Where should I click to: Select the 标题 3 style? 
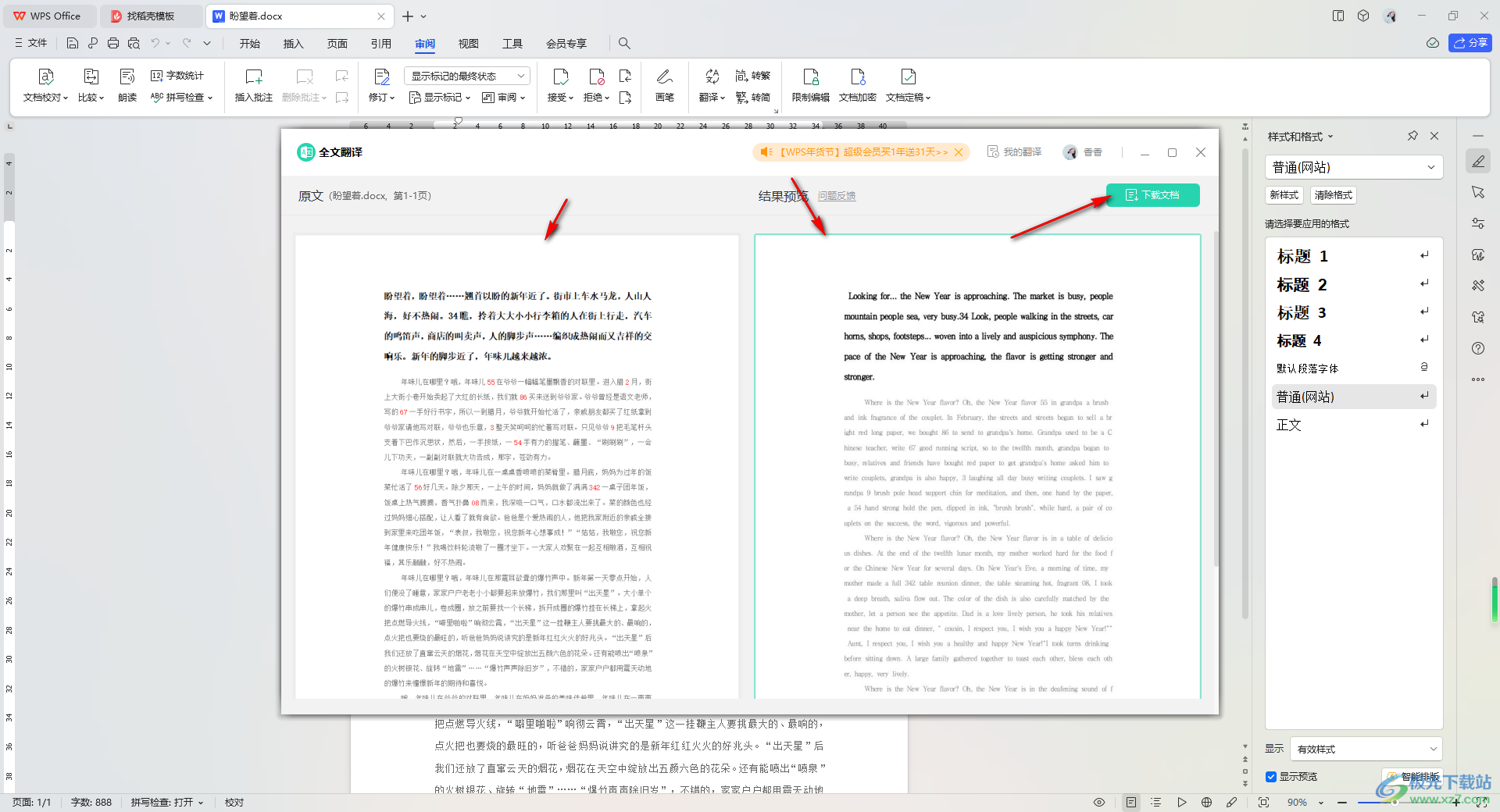[1353, 312]
